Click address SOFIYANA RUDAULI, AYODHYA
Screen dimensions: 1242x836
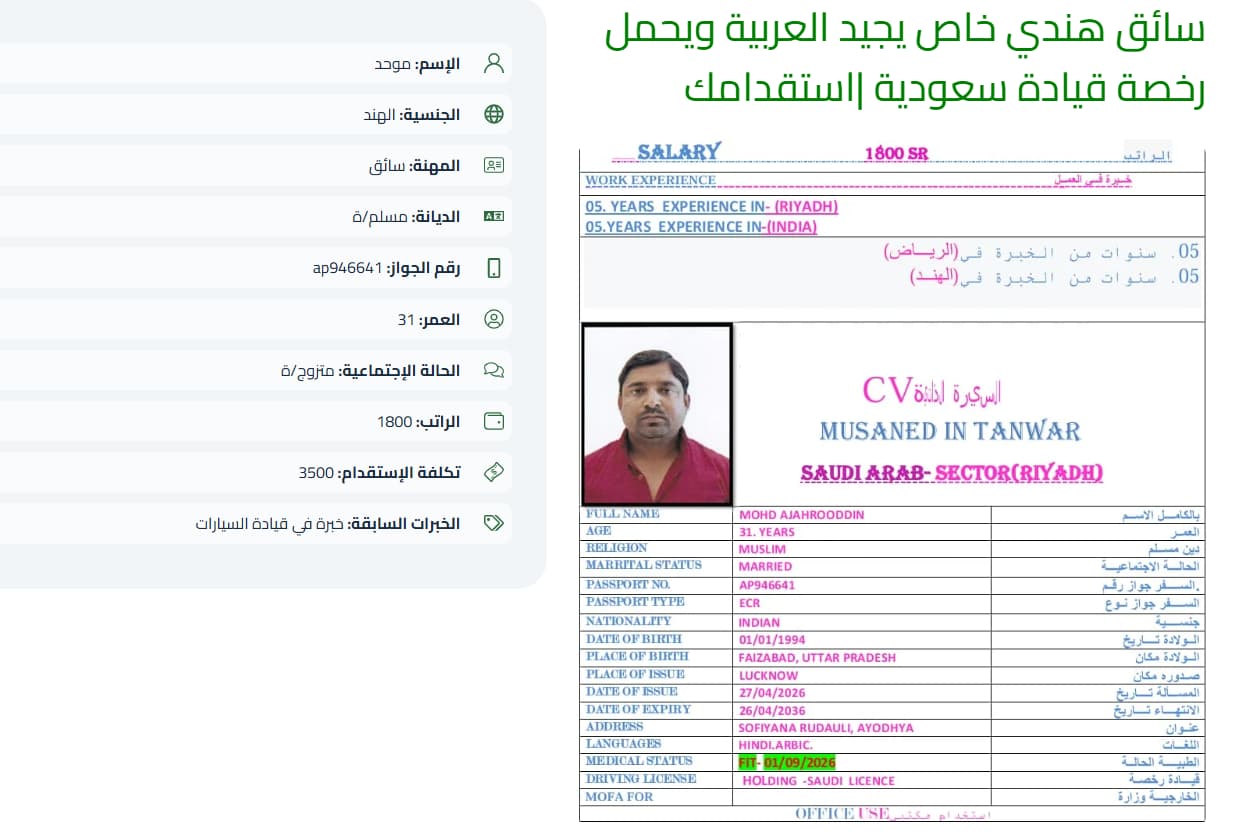tap(826, 728)
